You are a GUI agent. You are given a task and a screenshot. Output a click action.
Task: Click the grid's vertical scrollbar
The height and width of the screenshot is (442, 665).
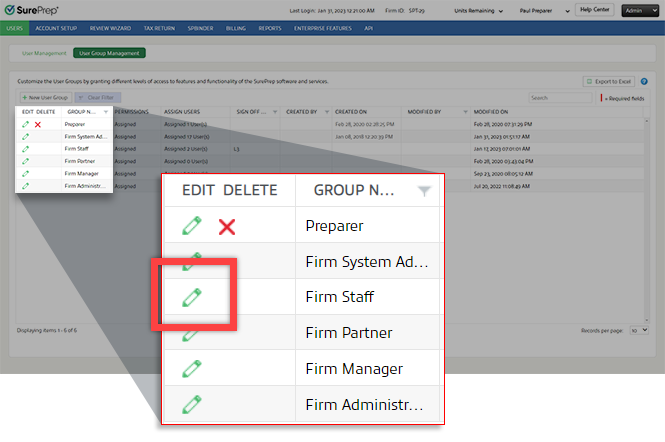tap(646, 220)
